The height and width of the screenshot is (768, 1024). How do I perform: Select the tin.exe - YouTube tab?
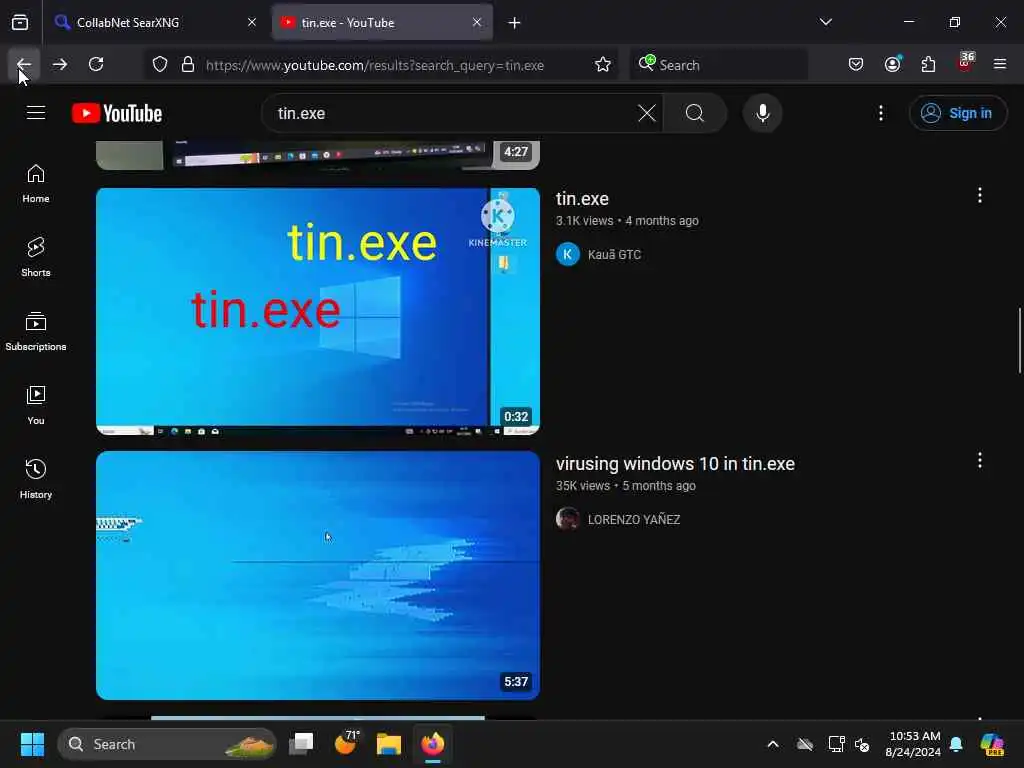pyautogui.click(x=382, y=23)
